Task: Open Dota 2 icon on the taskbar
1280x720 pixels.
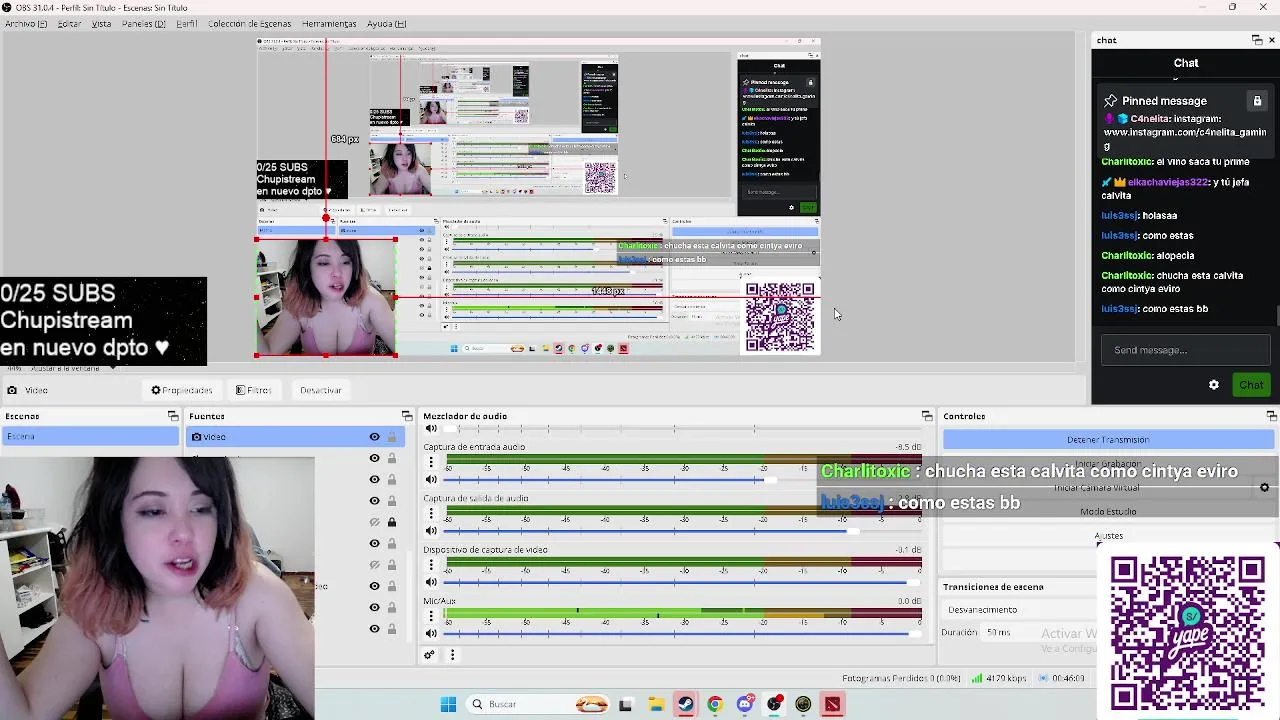Action: coord(832,704)
